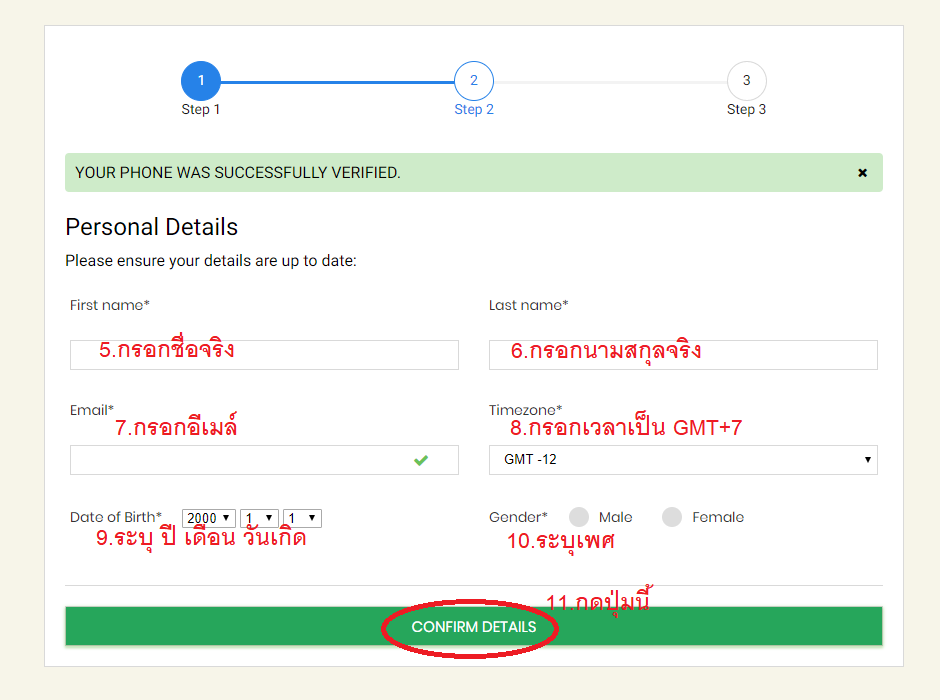Click the Personal Details heading

pyautogui.click(x=152, y=227)
